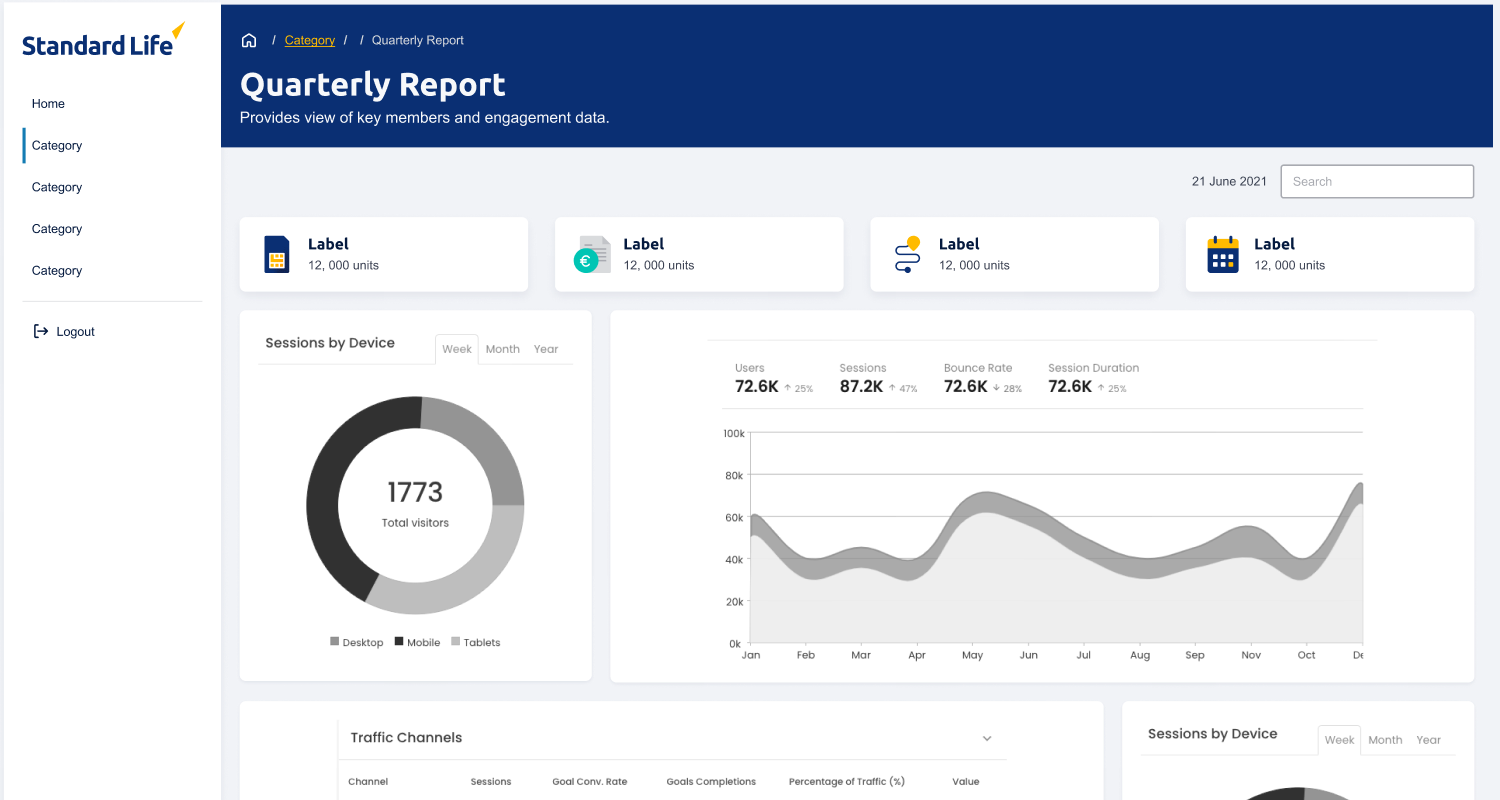The image size is (1500, 800).
Task: Select Month on the lower Sessions by Device panel
Action: click(1385, 740)
